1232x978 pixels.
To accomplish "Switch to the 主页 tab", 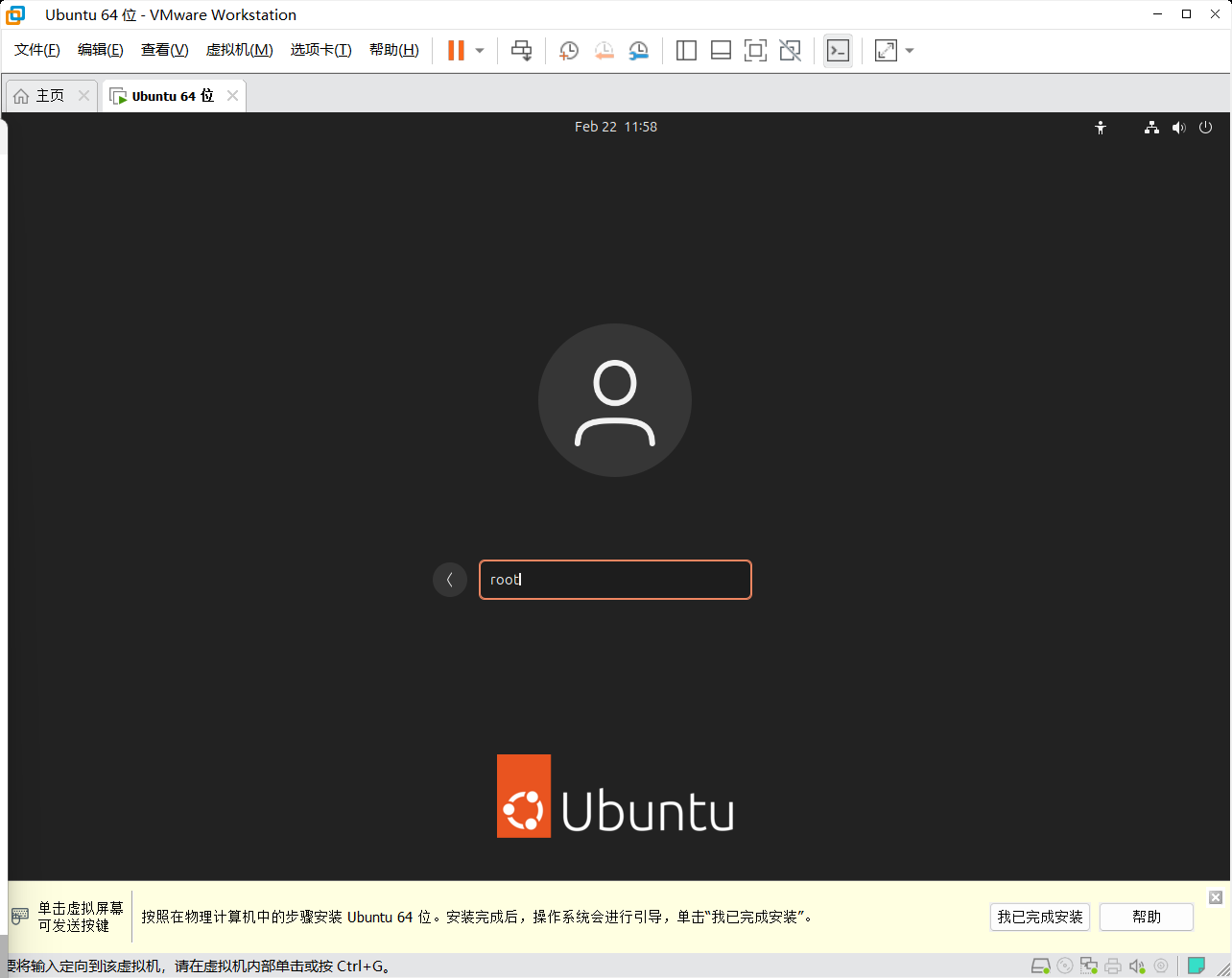I will tap(46, 95).
